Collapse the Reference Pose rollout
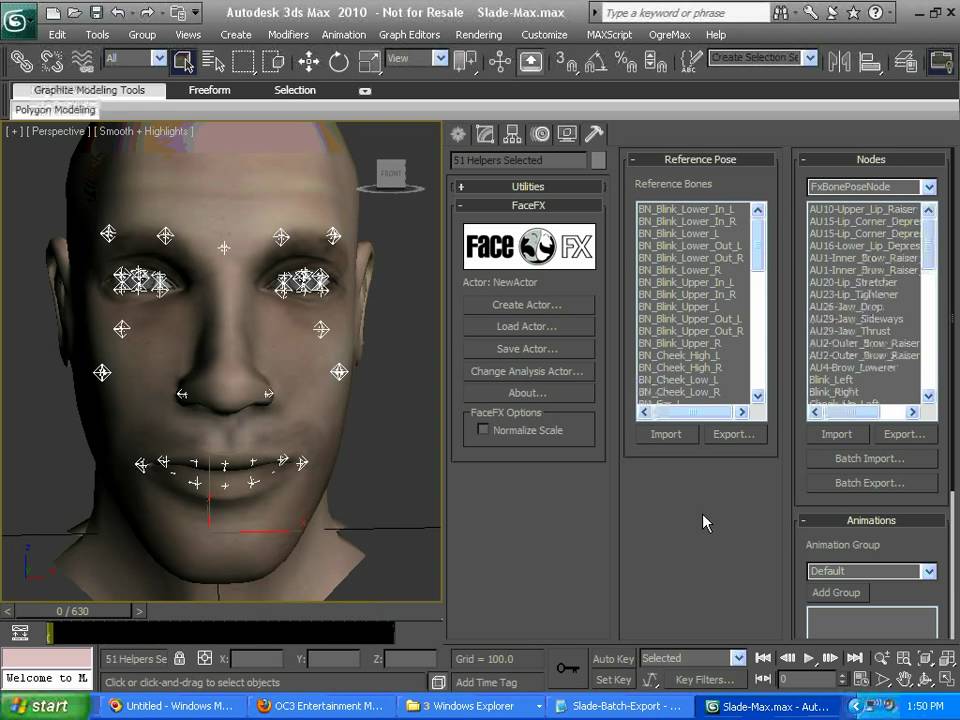Viewport: 960px width, 720px height. (x=700, y=160)
